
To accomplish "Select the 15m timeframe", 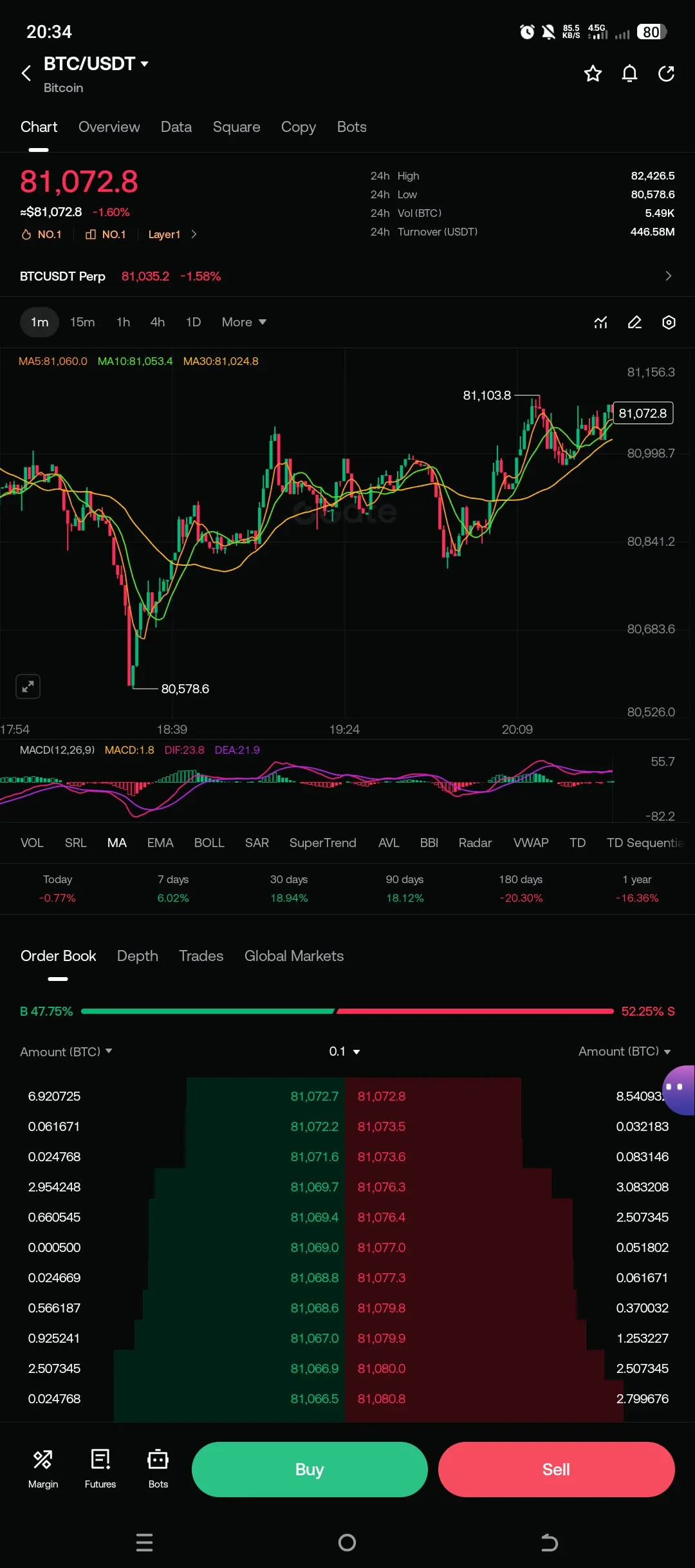I will point(82,322).
